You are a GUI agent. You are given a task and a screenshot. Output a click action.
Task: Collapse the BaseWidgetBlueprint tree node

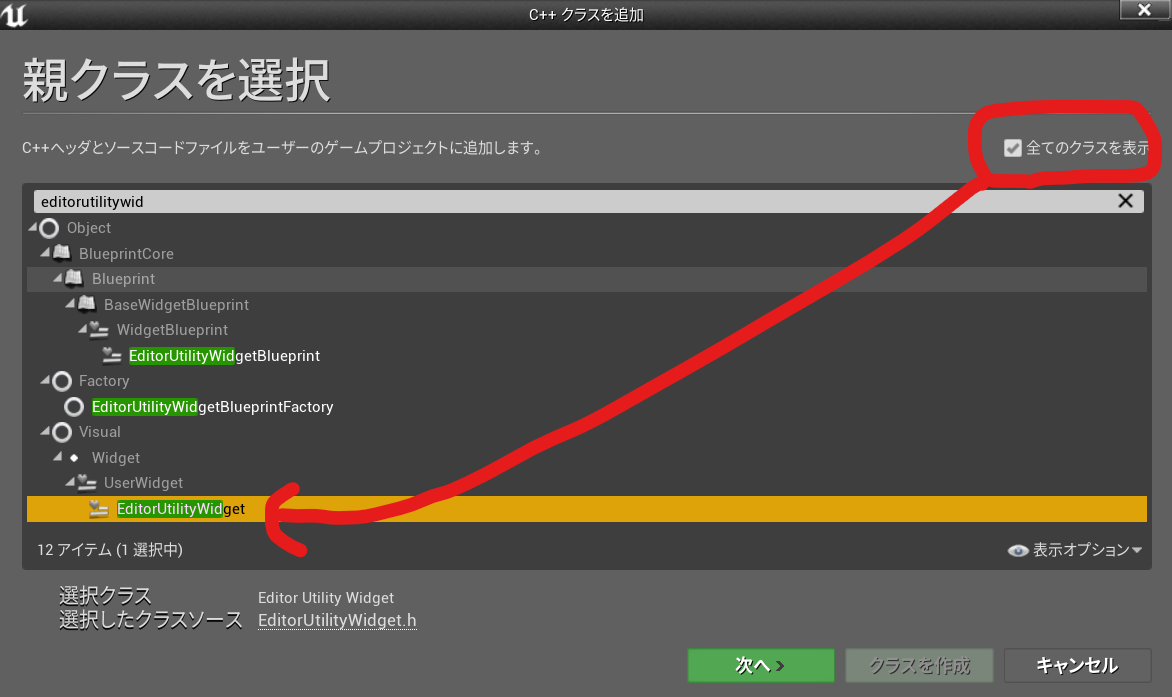point(70,303)
